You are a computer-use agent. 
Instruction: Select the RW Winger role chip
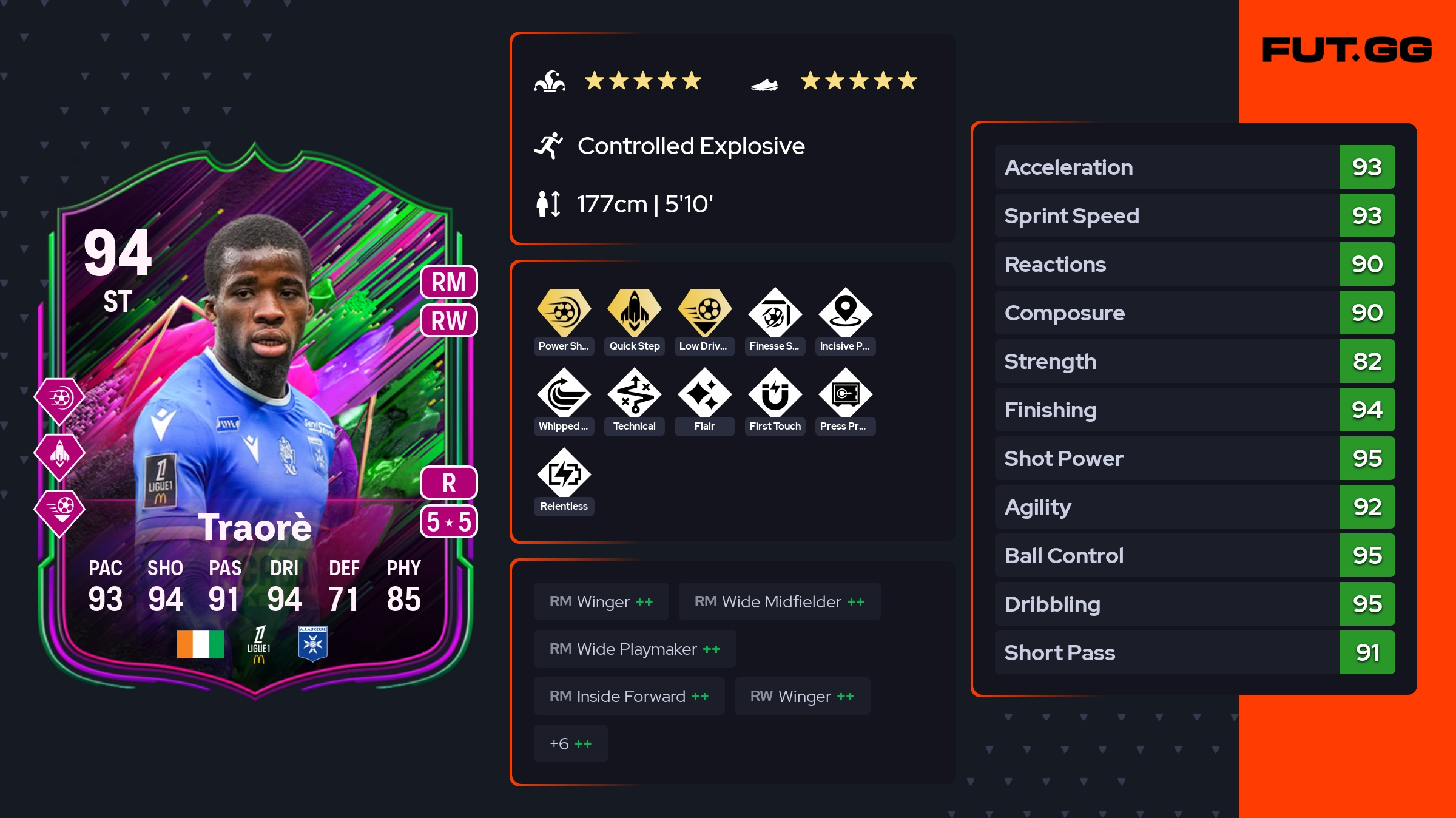pyautogui.click(x=802, y=696)
